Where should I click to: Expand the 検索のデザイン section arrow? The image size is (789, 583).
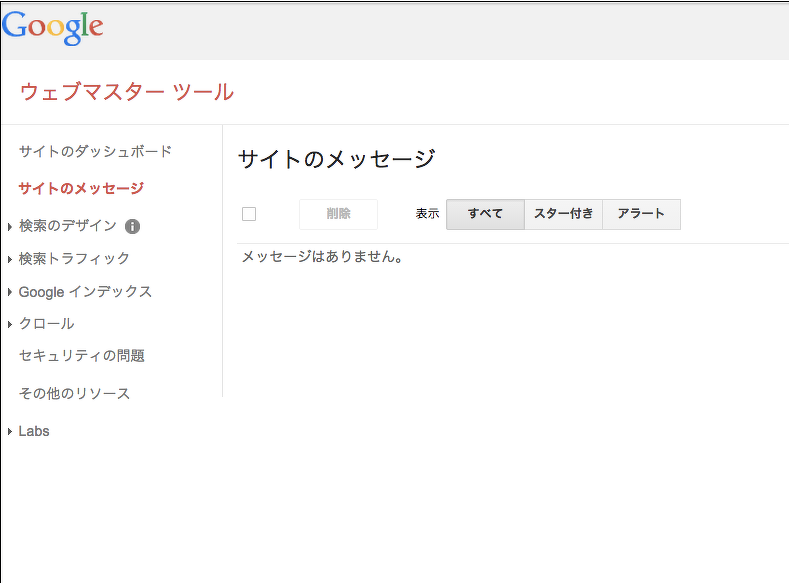pyautogui.click(x=10, y=227)
